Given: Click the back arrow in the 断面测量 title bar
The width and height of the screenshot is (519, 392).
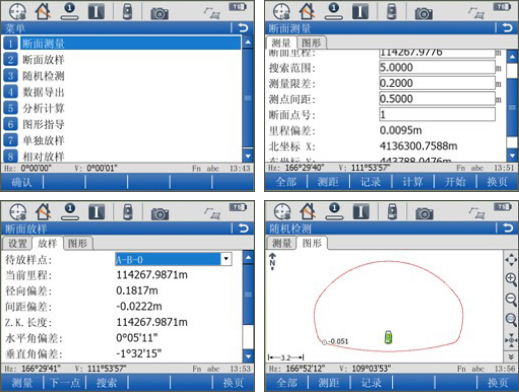Looking at the screenshot, I should pos(508,28).
